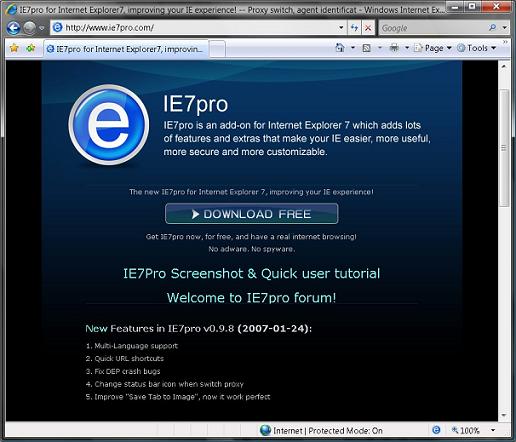
Task: Click the 100% zoom level button
Action: [466, 430]
